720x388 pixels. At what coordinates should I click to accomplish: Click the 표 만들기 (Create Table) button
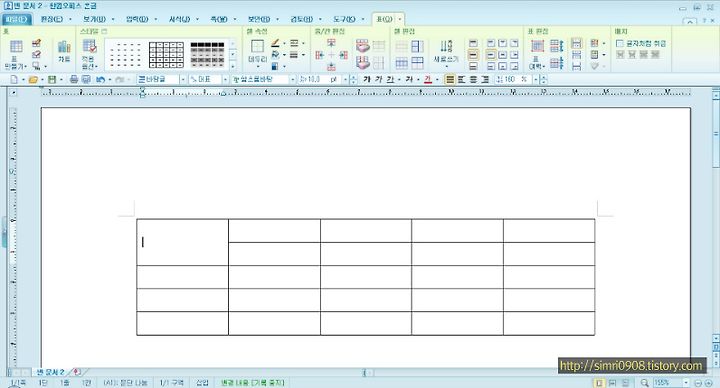[x=16, y=54]
